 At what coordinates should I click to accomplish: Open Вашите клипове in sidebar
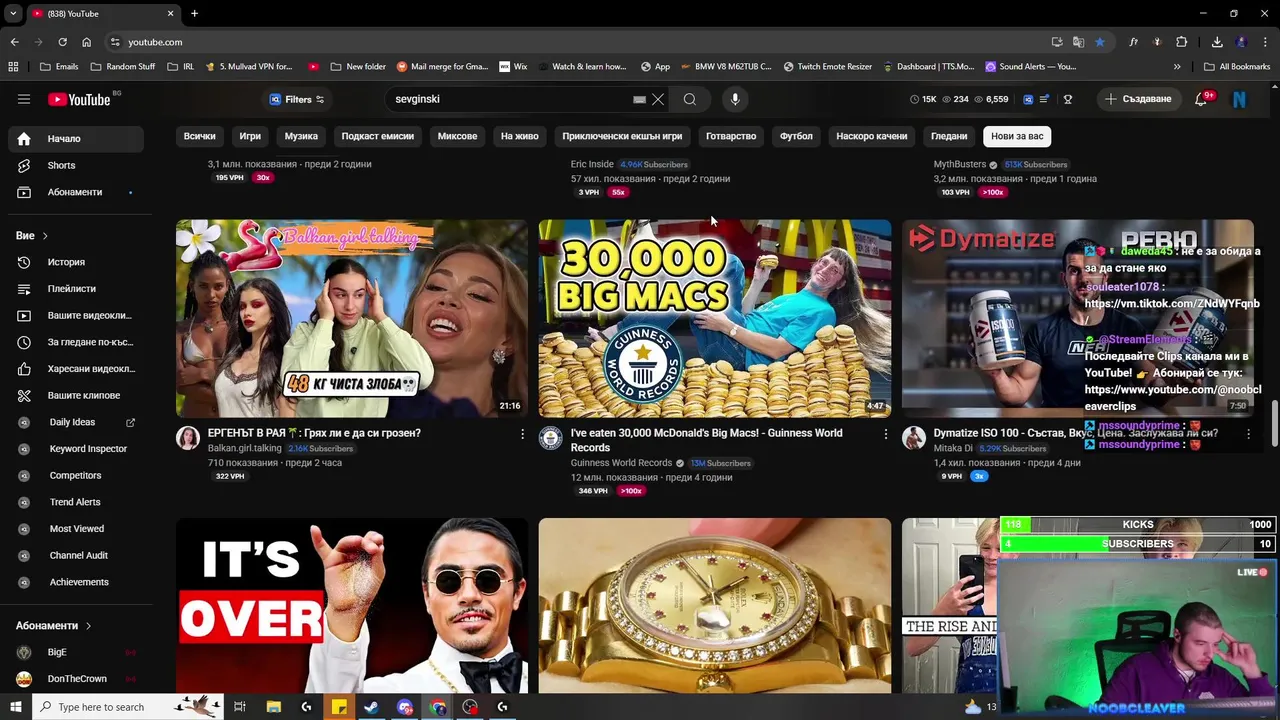76,395
